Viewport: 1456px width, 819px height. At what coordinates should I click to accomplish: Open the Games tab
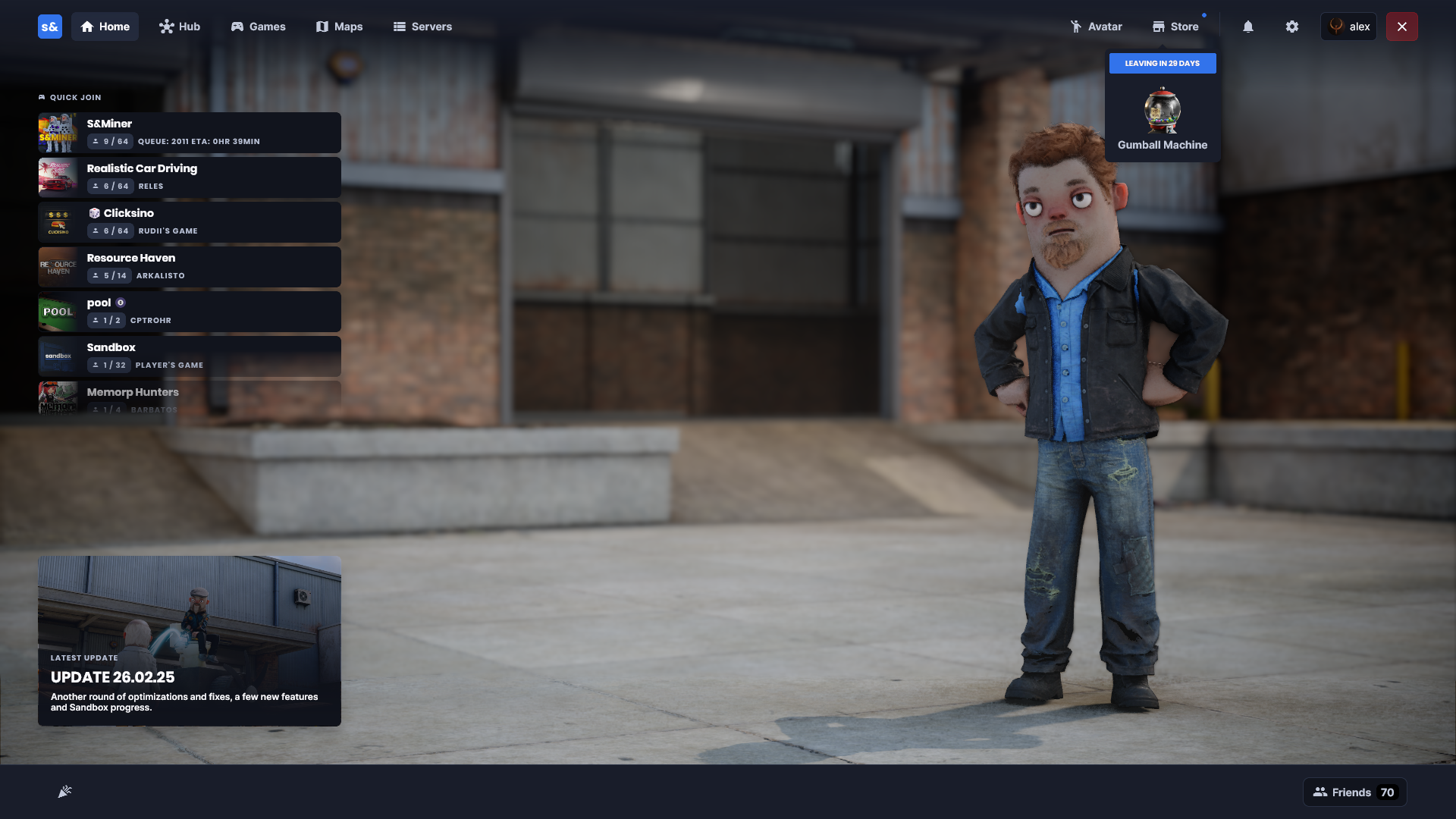258,27
